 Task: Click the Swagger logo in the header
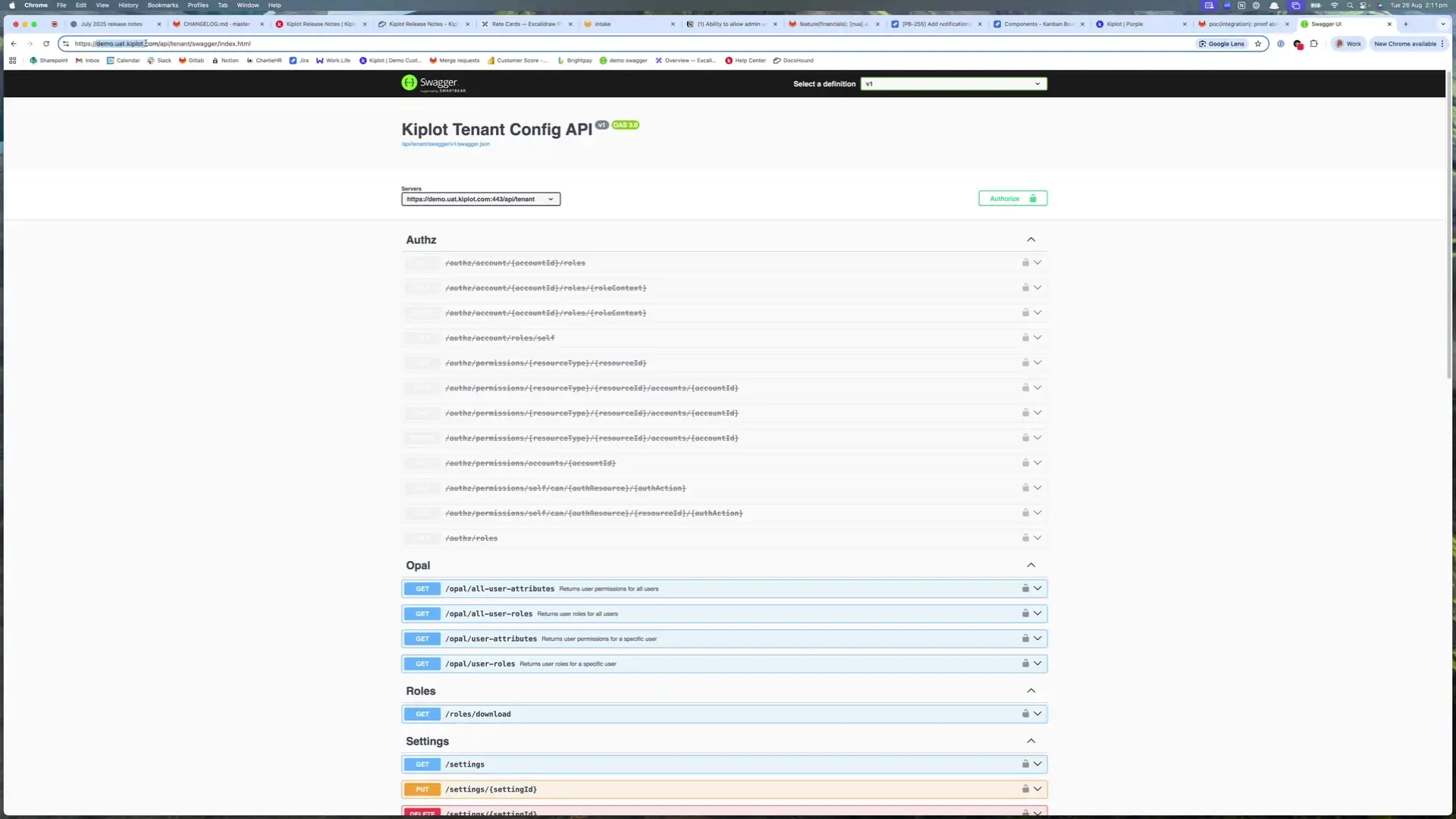[x=433, y=83]
